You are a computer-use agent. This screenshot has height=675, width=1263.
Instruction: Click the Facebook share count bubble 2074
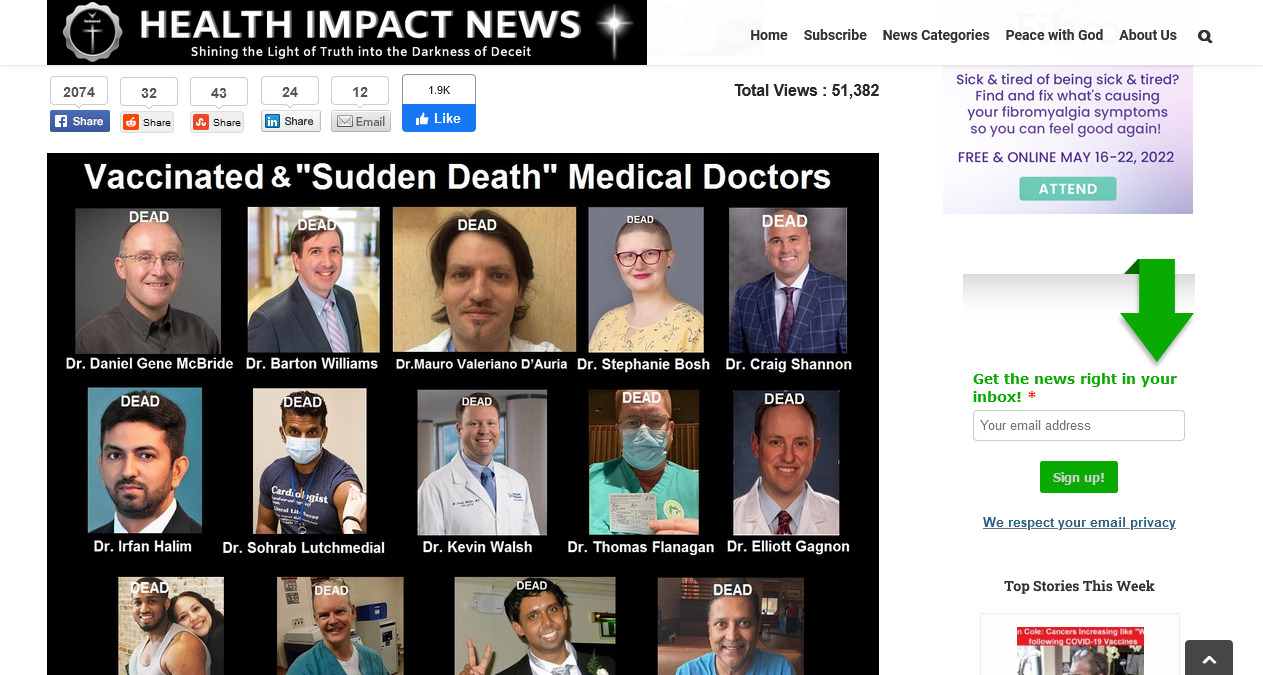(79, 92)
